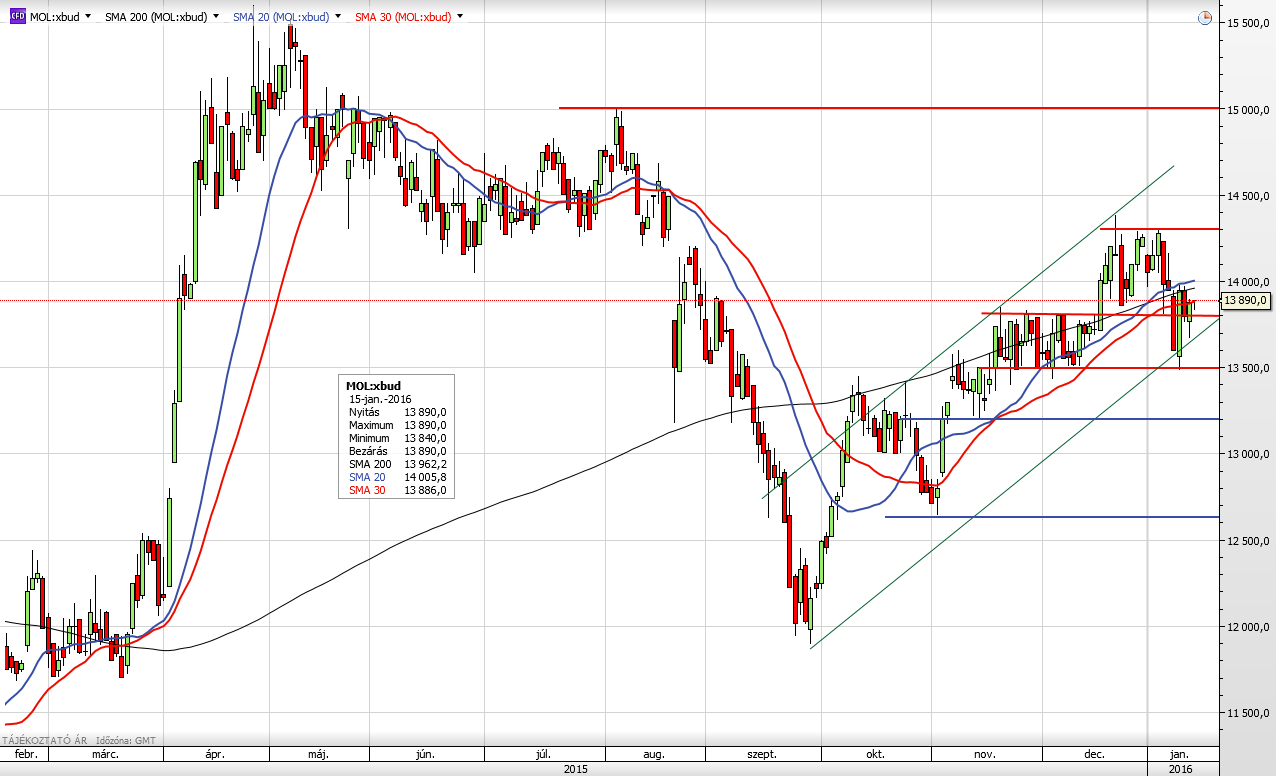Click the Minimum value 13 840,0
This screenshot has width=1276, height=776.
point(425,438)
